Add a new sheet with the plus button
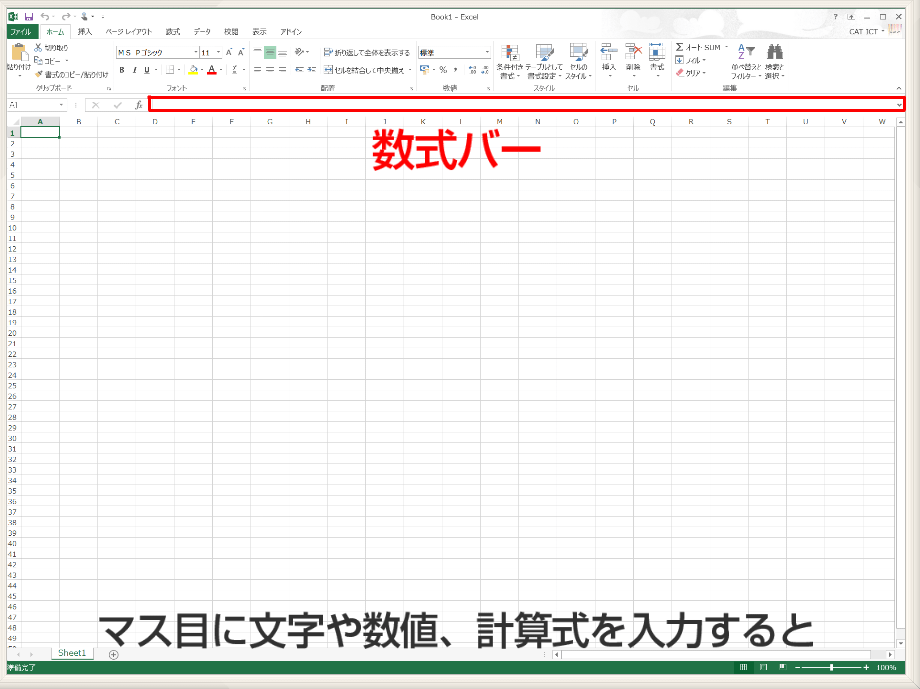The height and width of the screenshot is (689, 920). 113,654
